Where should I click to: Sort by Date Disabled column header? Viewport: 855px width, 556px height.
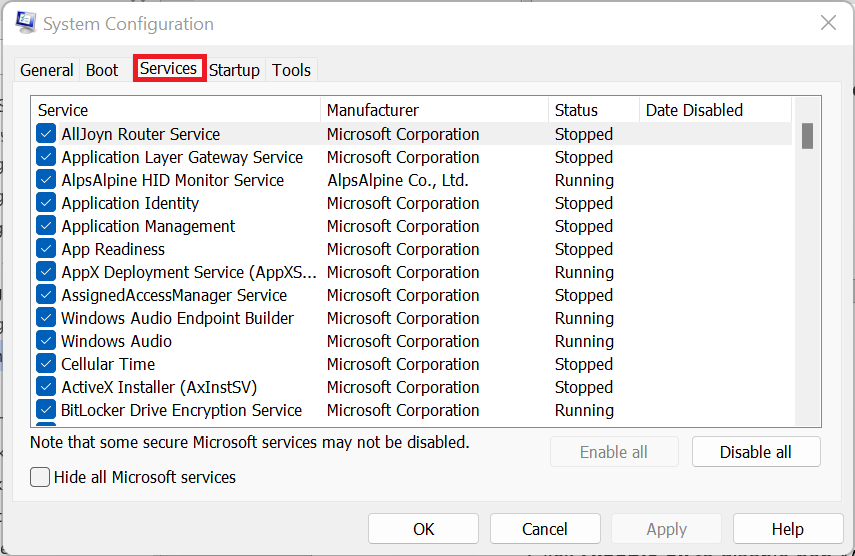pos(715,110)
